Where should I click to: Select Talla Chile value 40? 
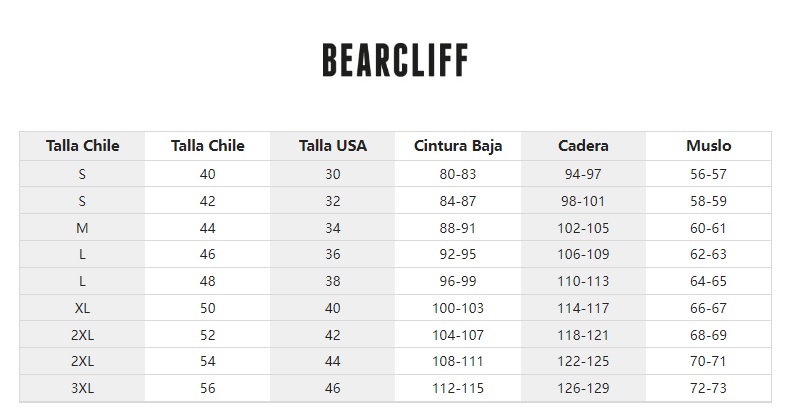coord(208,174)
